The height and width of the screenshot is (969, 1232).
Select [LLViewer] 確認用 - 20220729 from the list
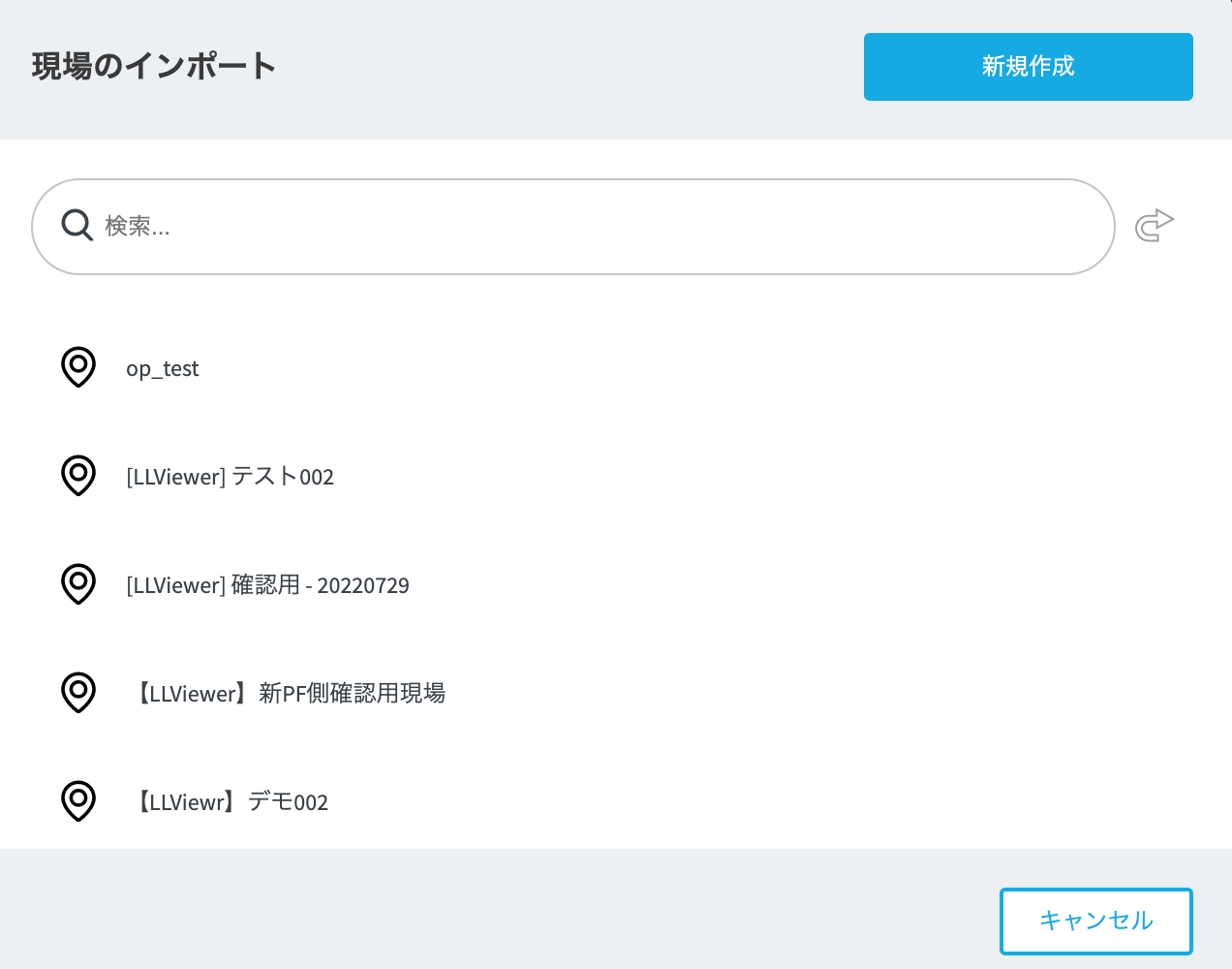coord(267,585)
